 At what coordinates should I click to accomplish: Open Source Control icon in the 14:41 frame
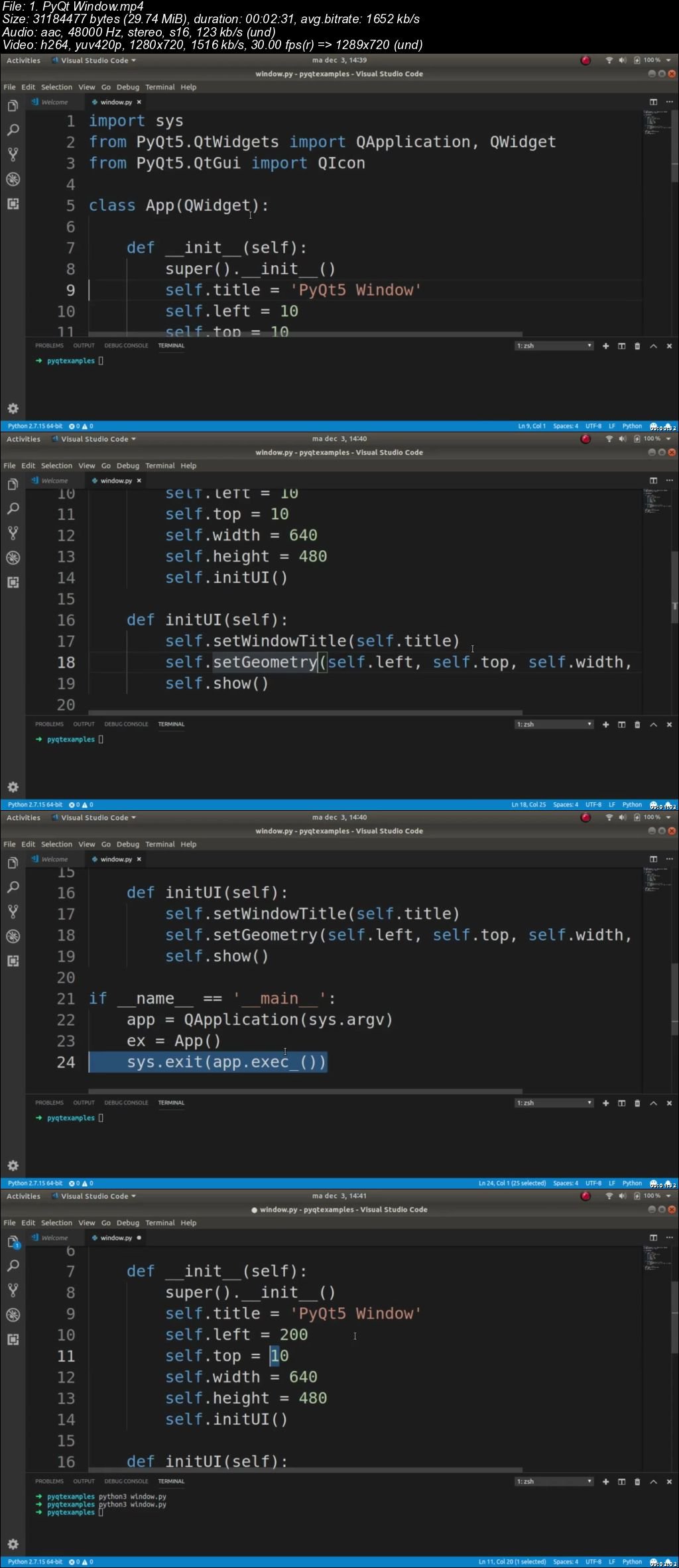point(13,1290)
